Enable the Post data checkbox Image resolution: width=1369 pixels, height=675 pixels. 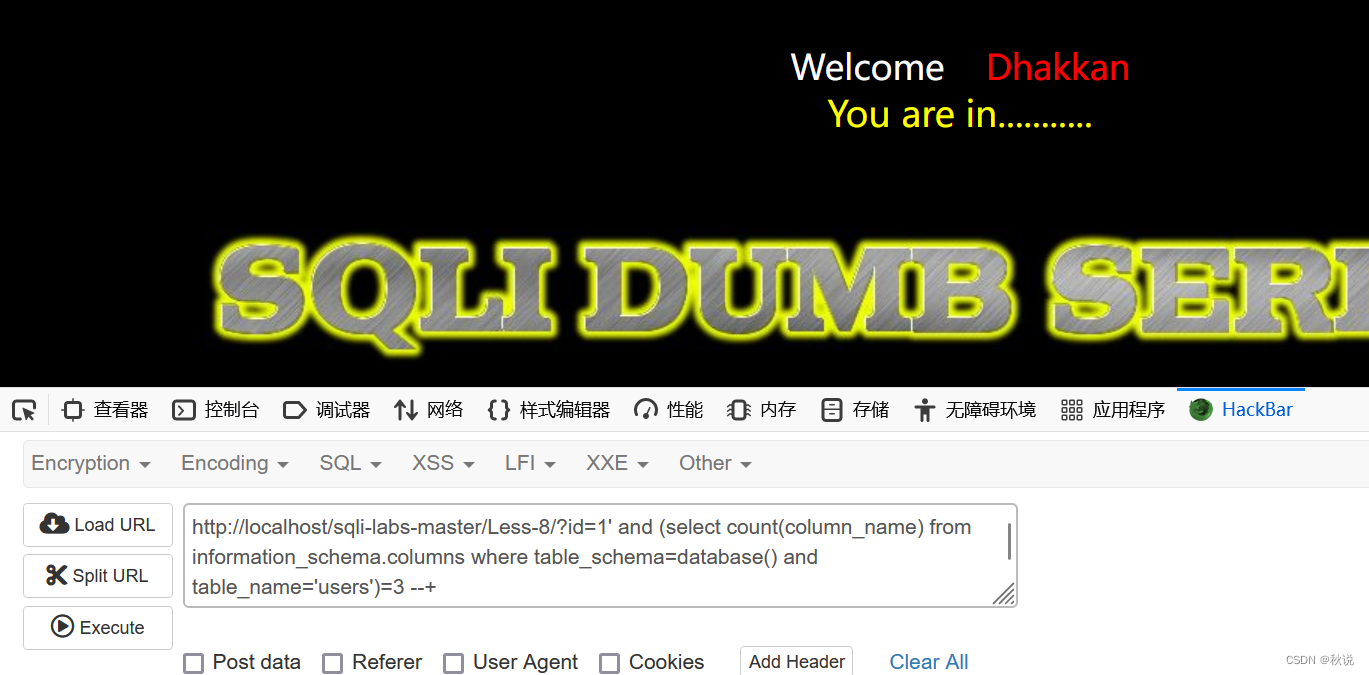tap(194, 663)
